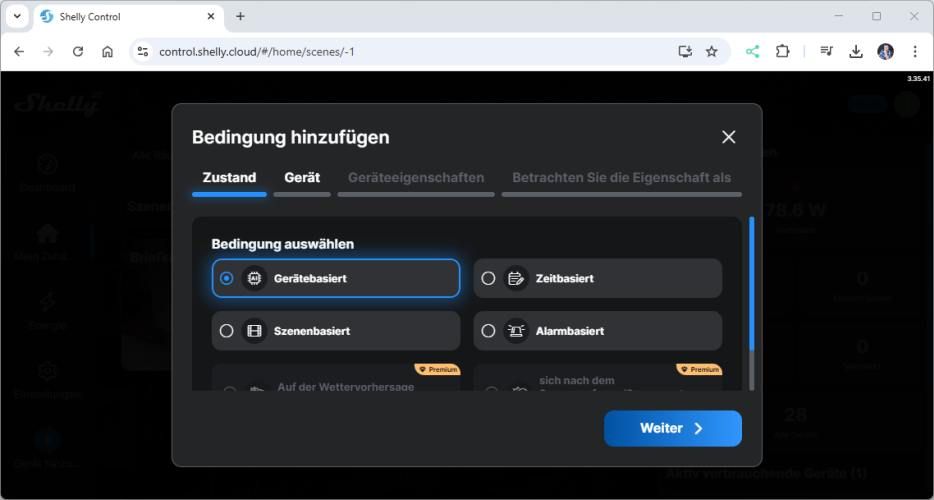
Task: Open Chrome downloads icon
Action: pyautogui.click(x=856, y=51)
